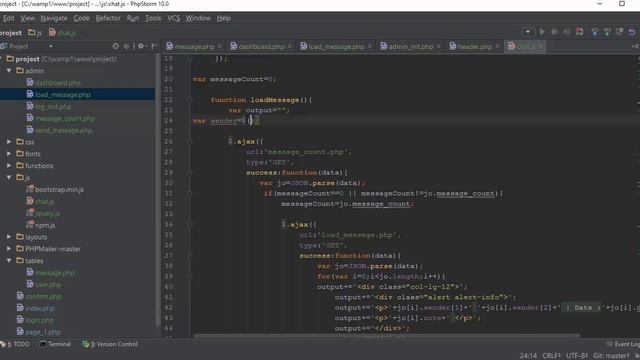This screenshot has height=360, width=640.
Task: Open the Run menu
Action: [133, 18]
